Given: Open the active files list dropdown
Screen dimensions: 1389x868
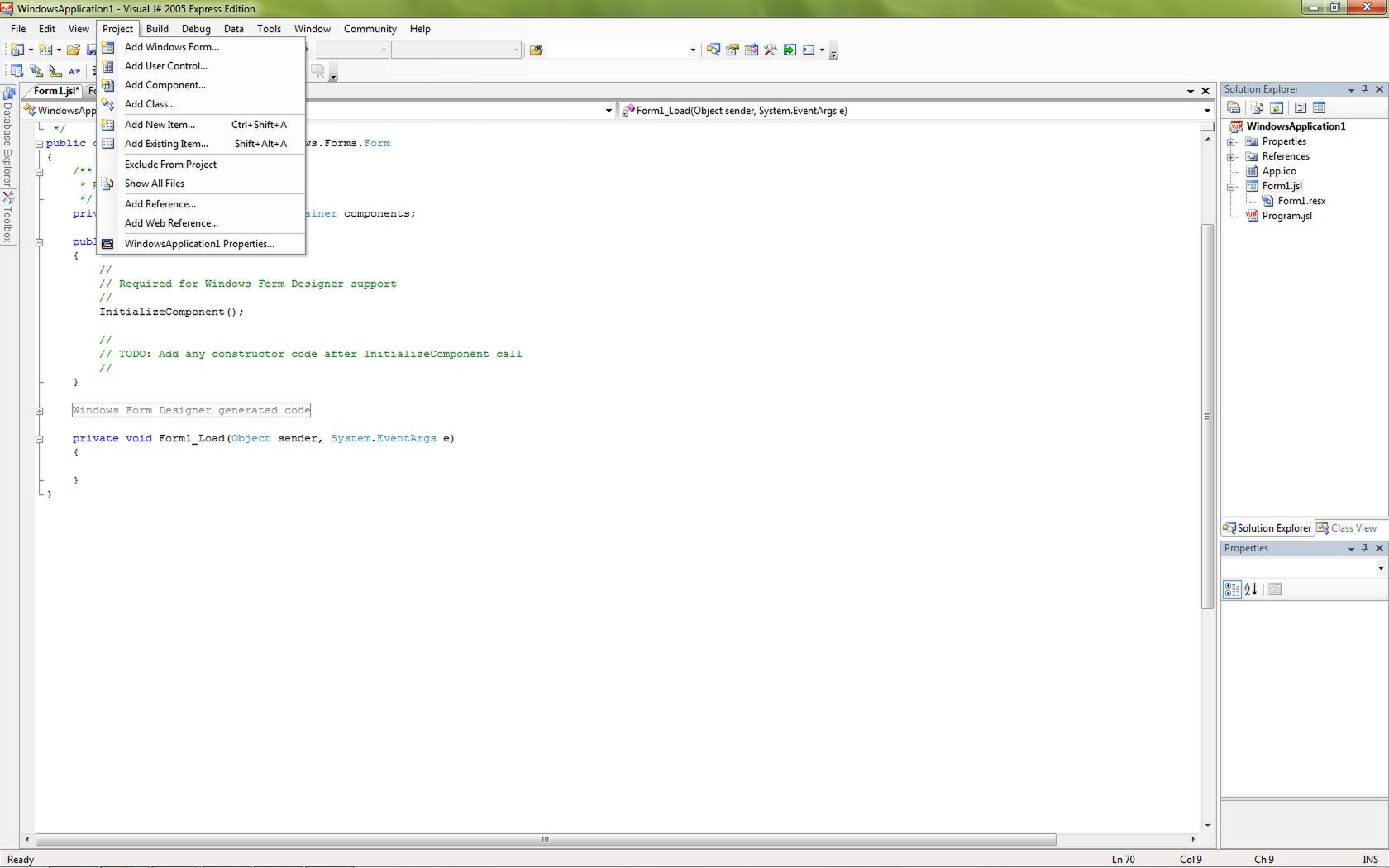Looking at the screenshot, I should (1191, 91).
